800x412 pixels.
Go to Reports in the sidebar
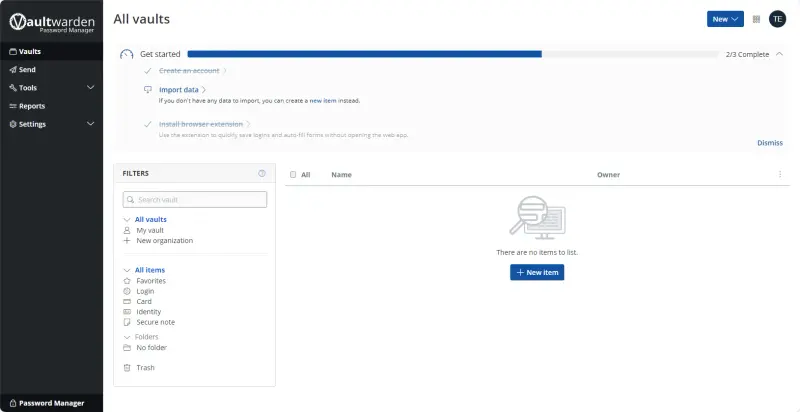pos(32,106)
